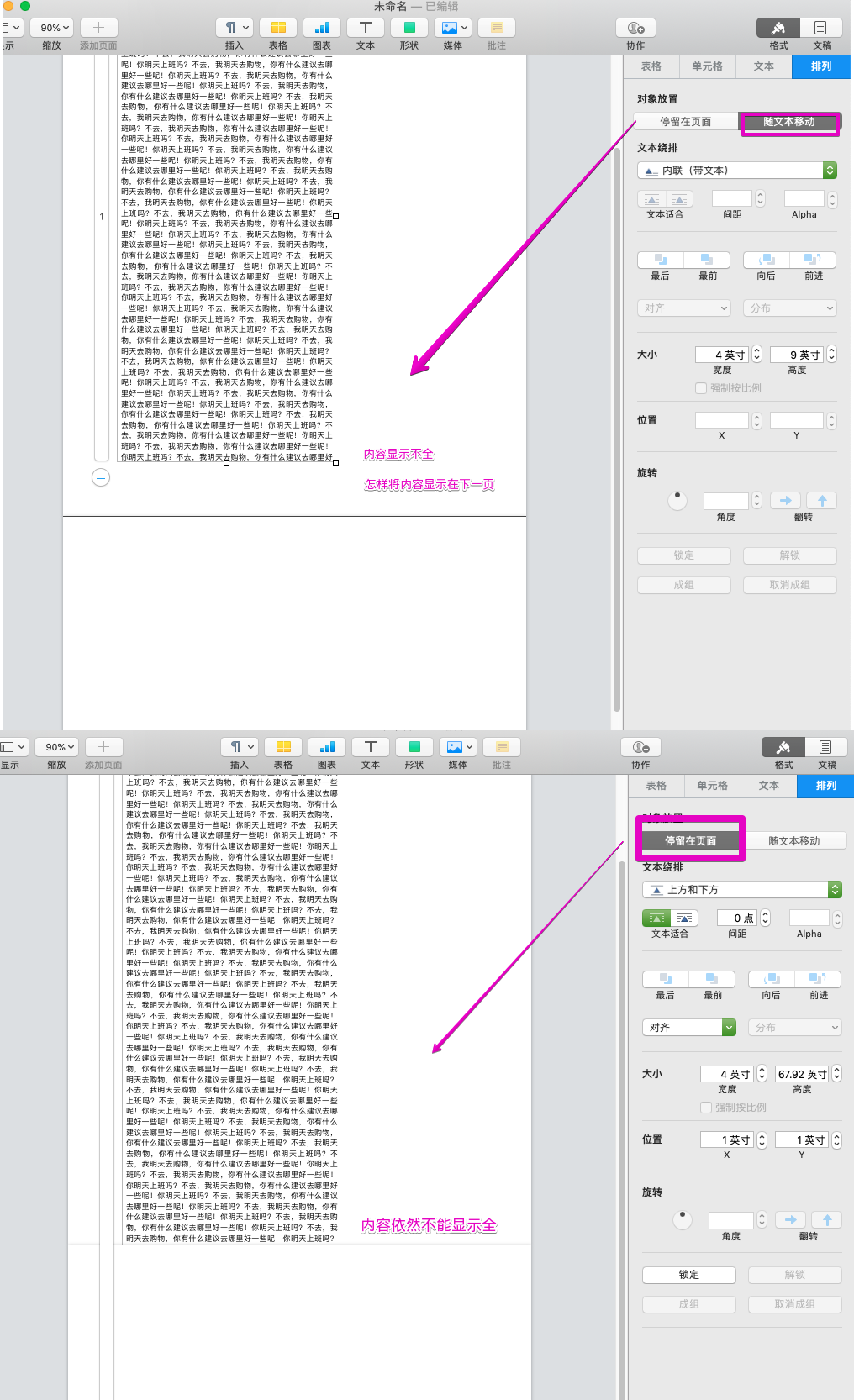Image resolution: width=854 pixels, height=1400 pixels.
Task: Click the enabled 锁定 lock button
Action: (x=688, y=1275)
